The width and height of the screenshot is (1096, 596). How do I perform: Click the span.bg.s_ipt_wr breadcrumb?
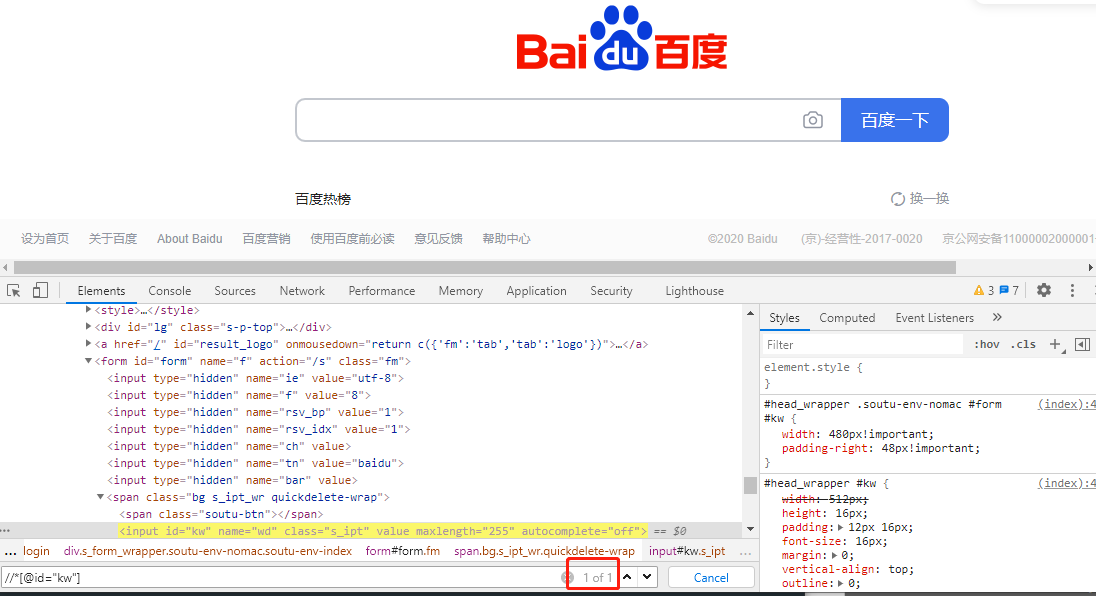[545, 551]
